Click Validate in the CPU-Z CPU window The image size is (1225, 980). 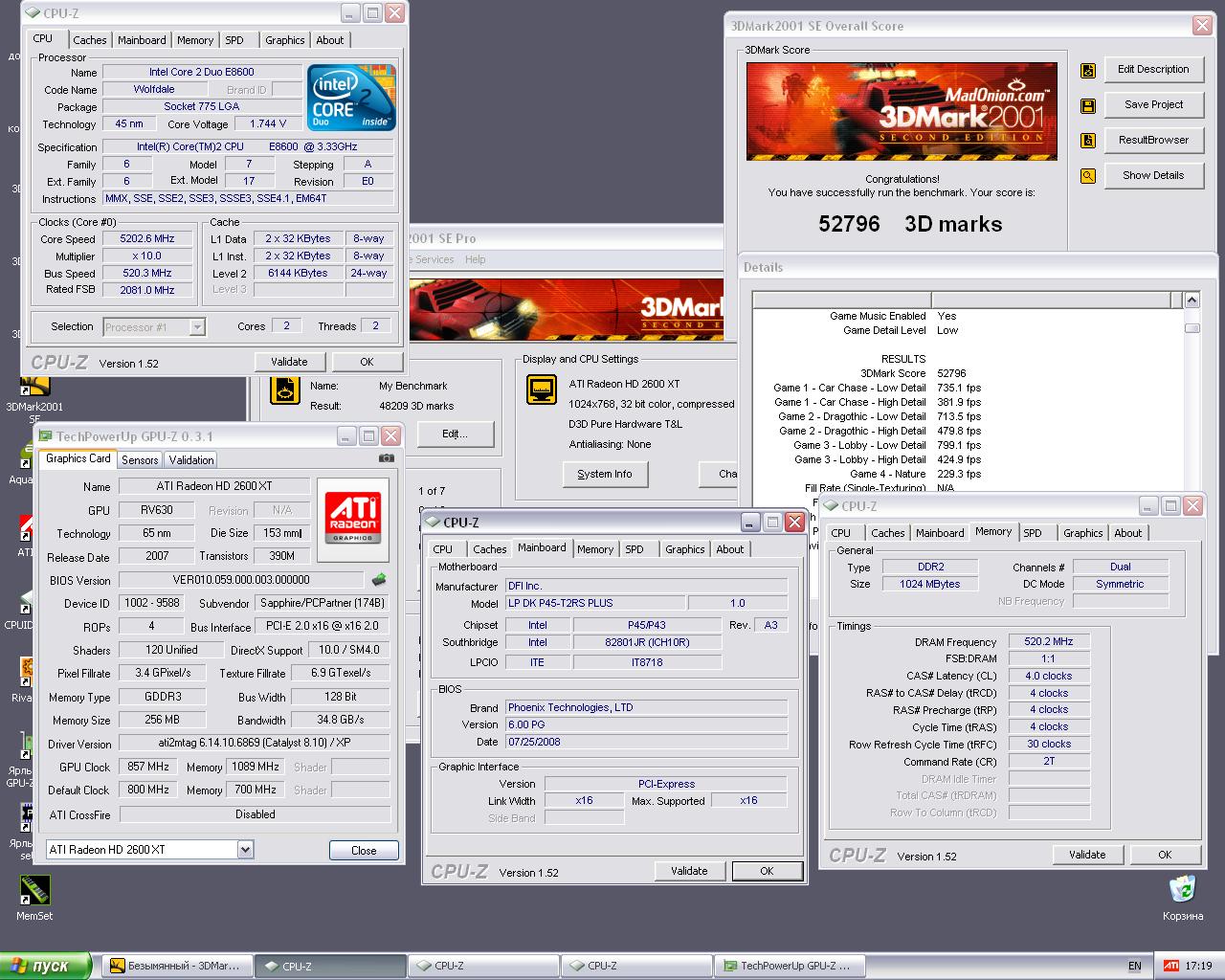pos(289,362)
